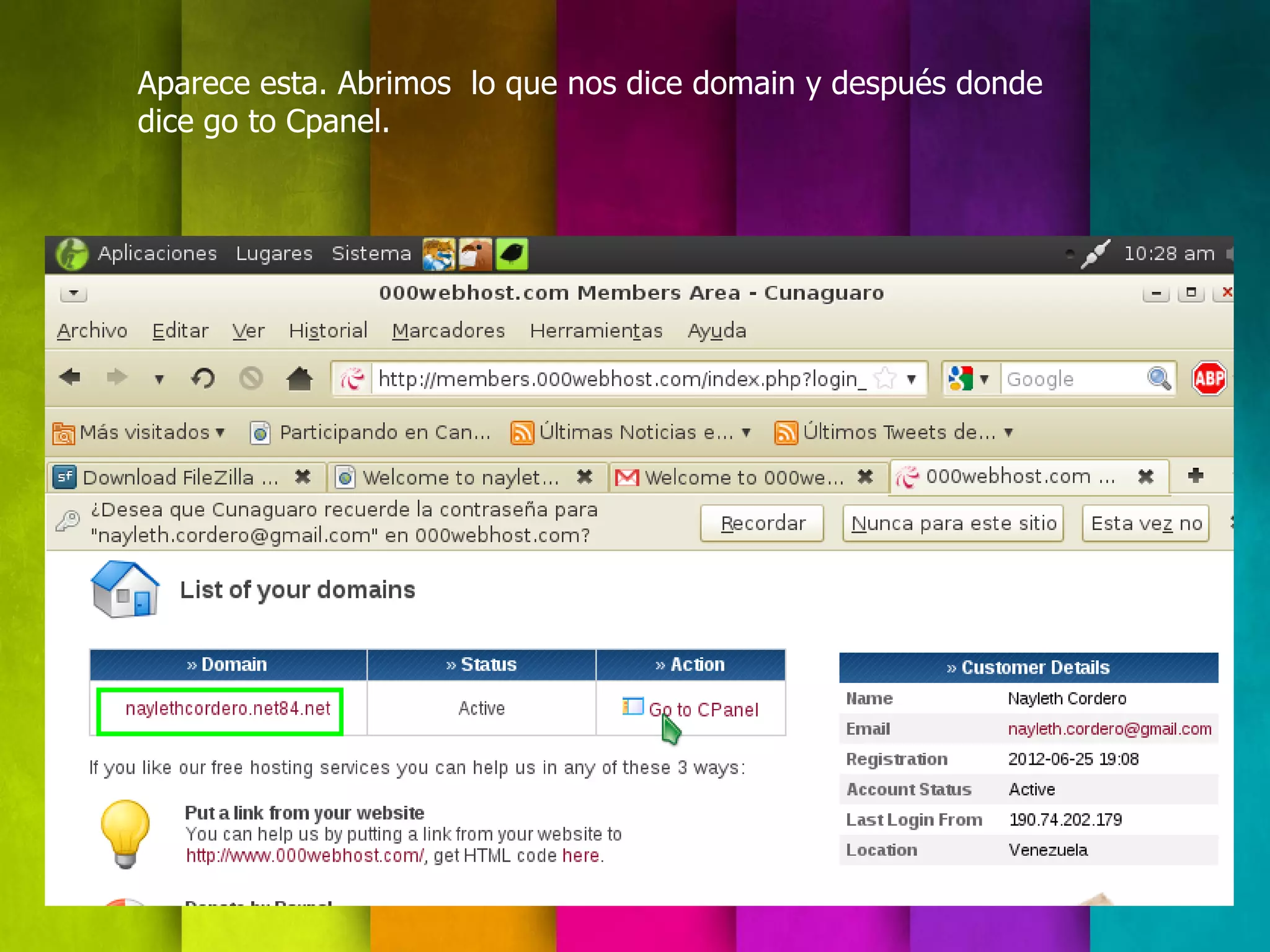Click the Google search input box
Screen dimensions: 1270x952
(1074, 379)
